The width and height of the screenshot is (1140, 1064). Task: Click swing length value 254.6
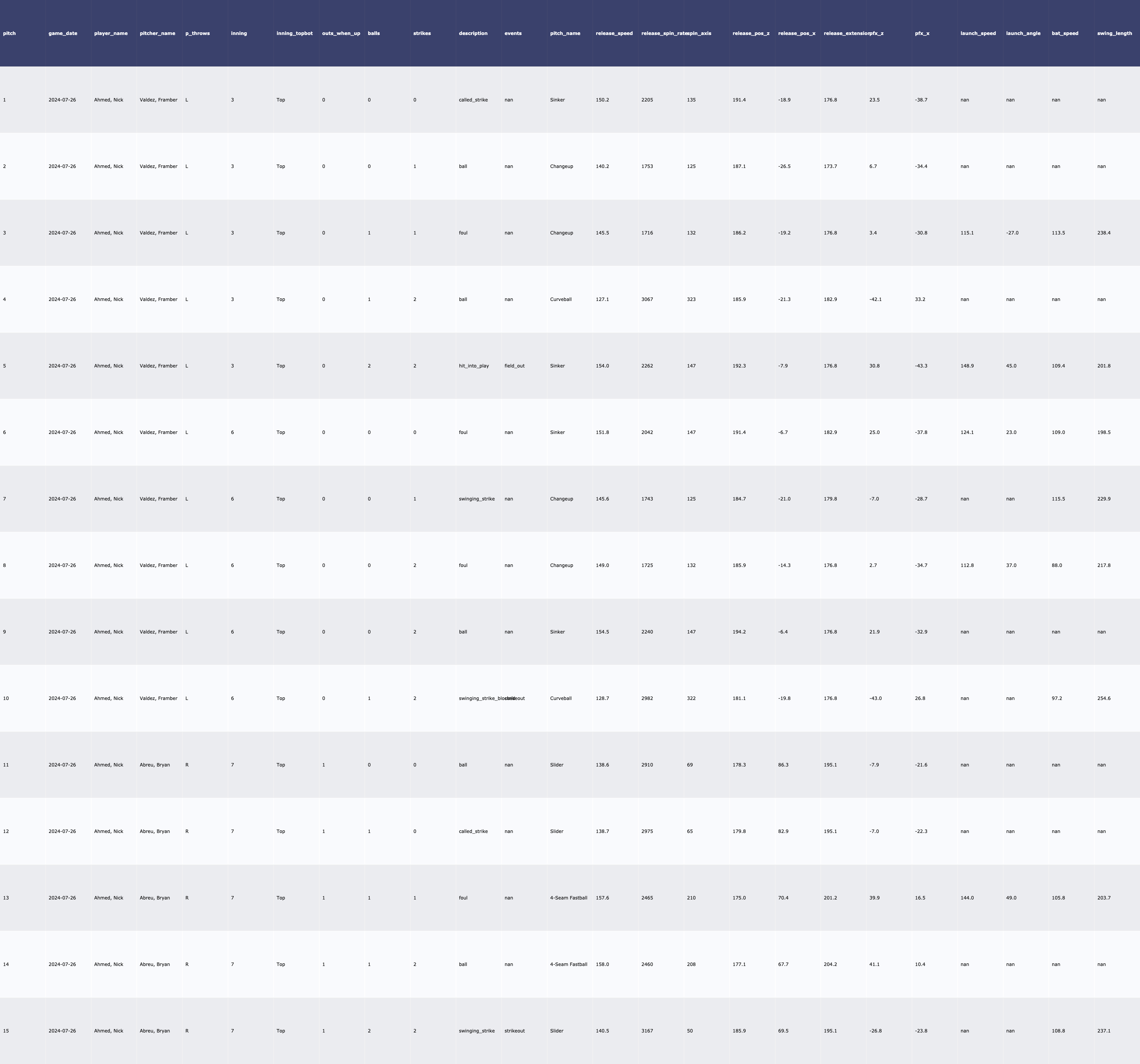pyautogui.click(x=1103, y=698)
